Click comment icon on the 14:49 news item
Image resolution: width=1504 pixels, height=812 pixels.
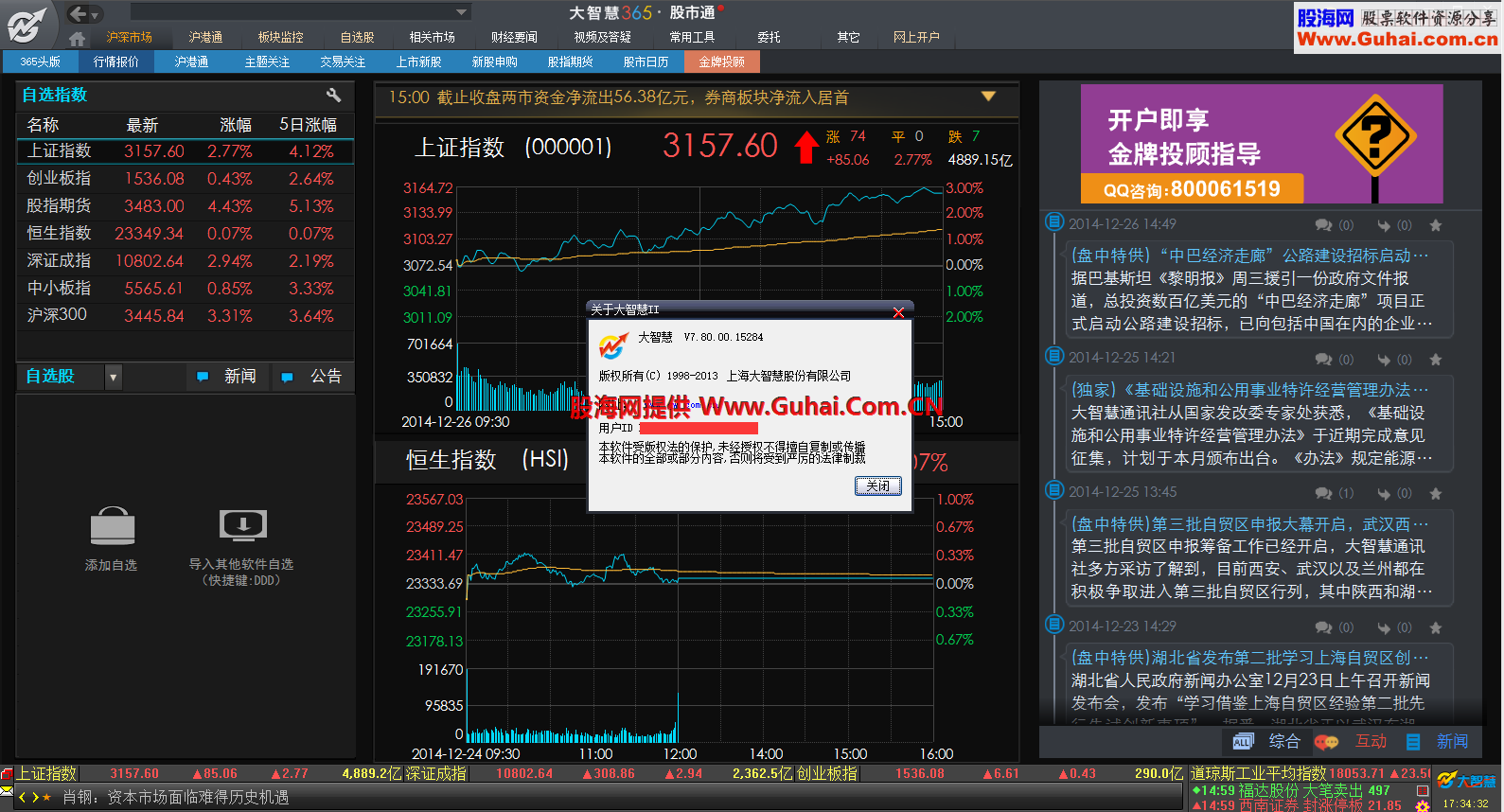(x=1323, y=225)
